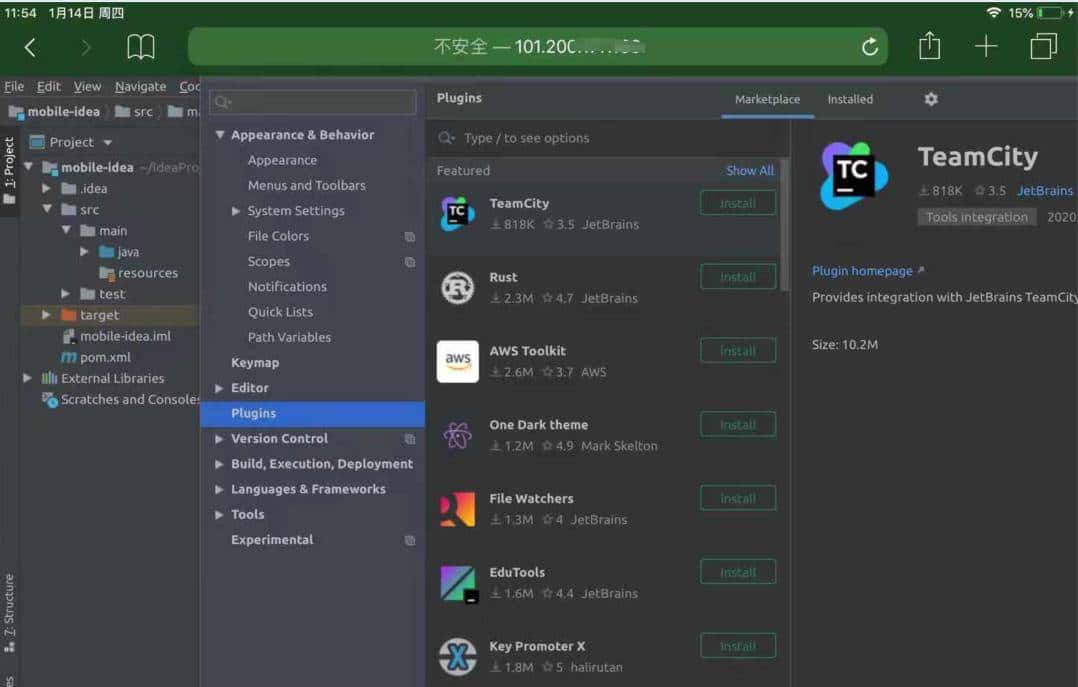This screenshot has height=687, width=1078.
Task: Open the Project view dropdown
Action: click(x=108, y=143)
